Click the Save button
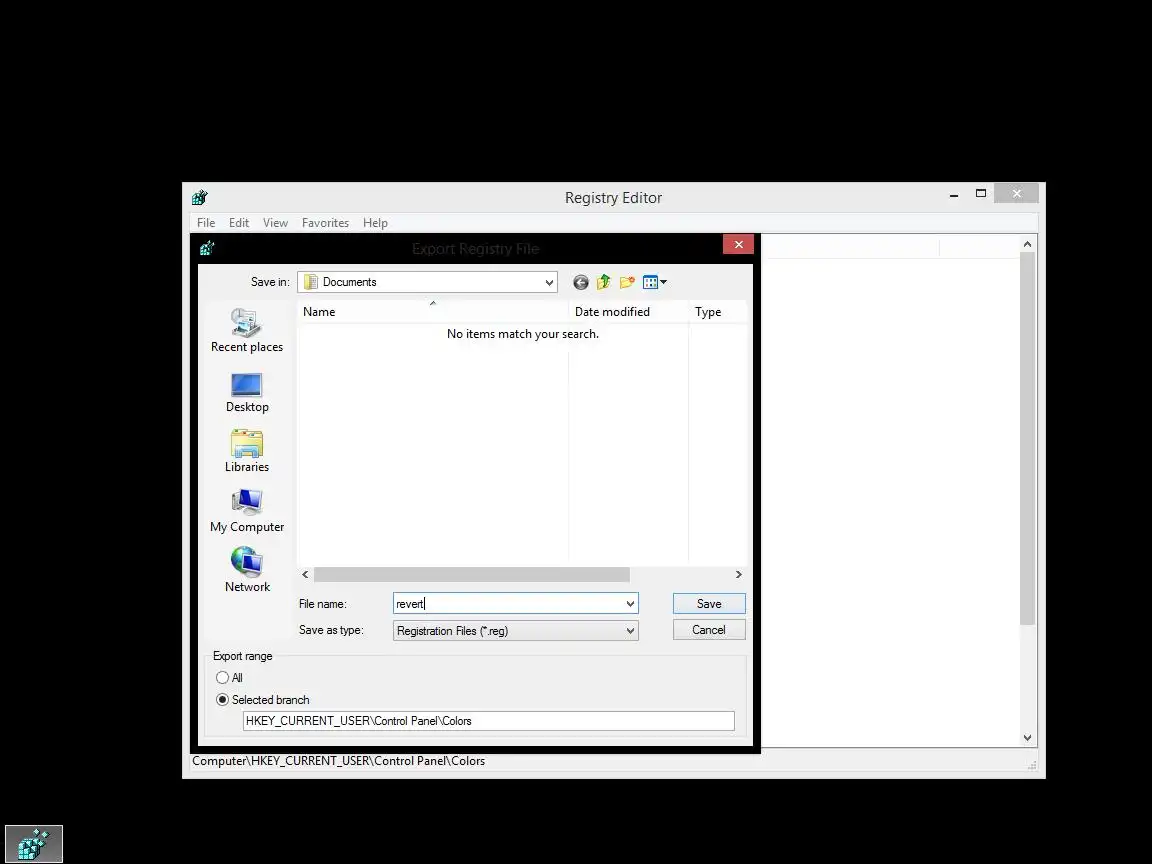Screen dimensions: 1152x864 [709, 604]
